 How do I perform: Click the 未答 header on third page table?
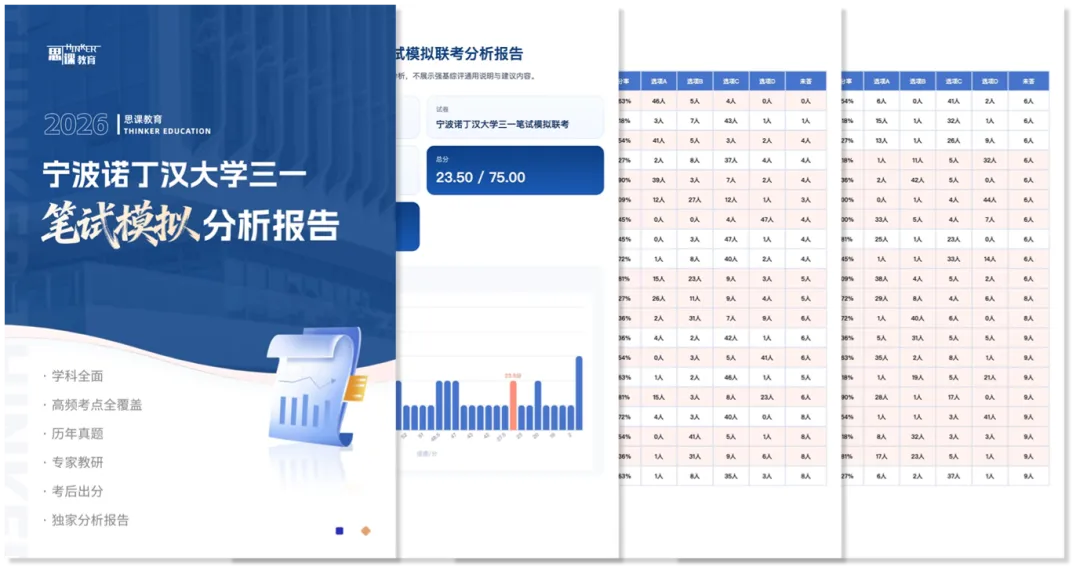pos(806,81)
